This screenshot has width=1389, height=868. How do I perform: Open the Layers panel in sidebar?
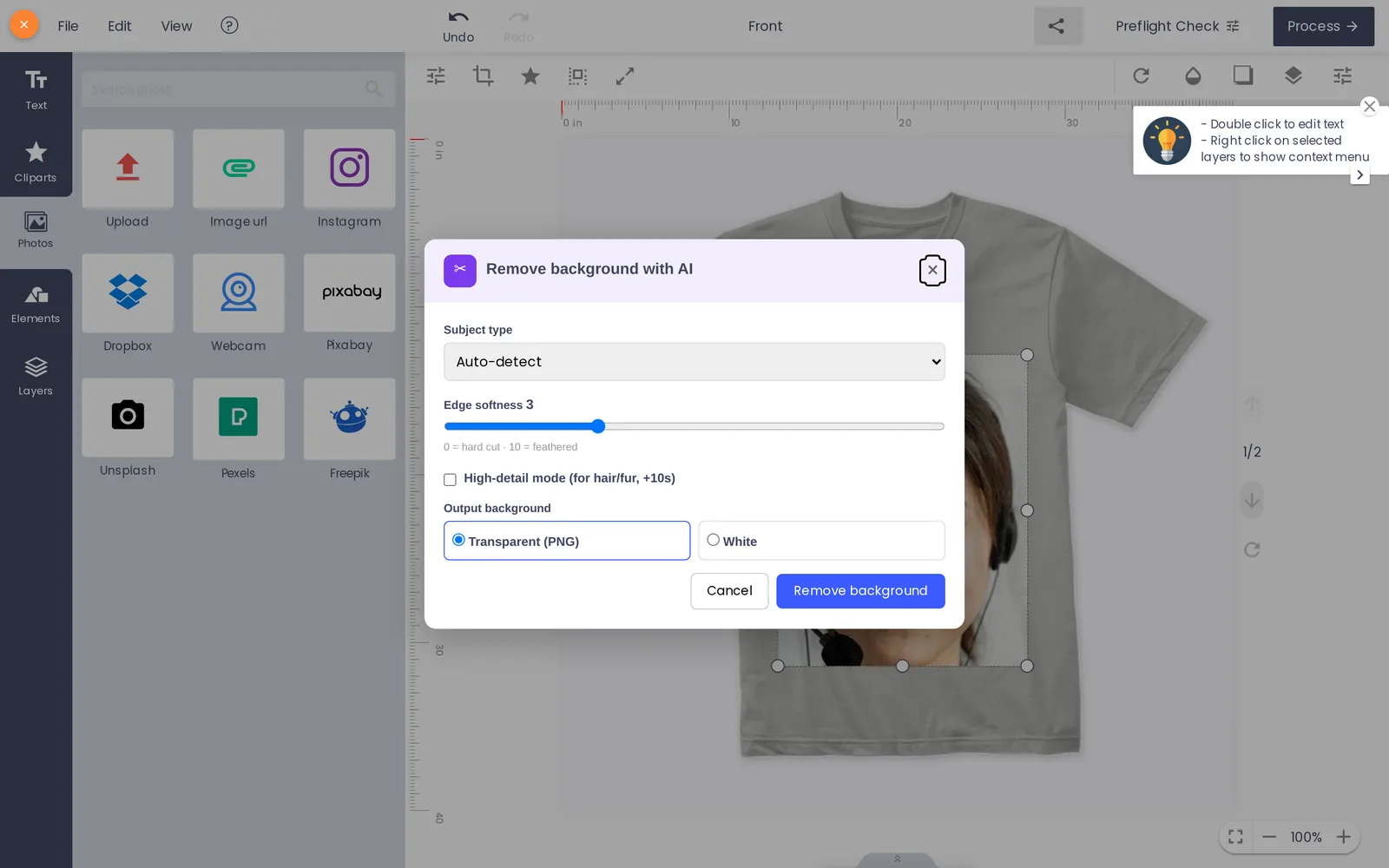[36, 377]
